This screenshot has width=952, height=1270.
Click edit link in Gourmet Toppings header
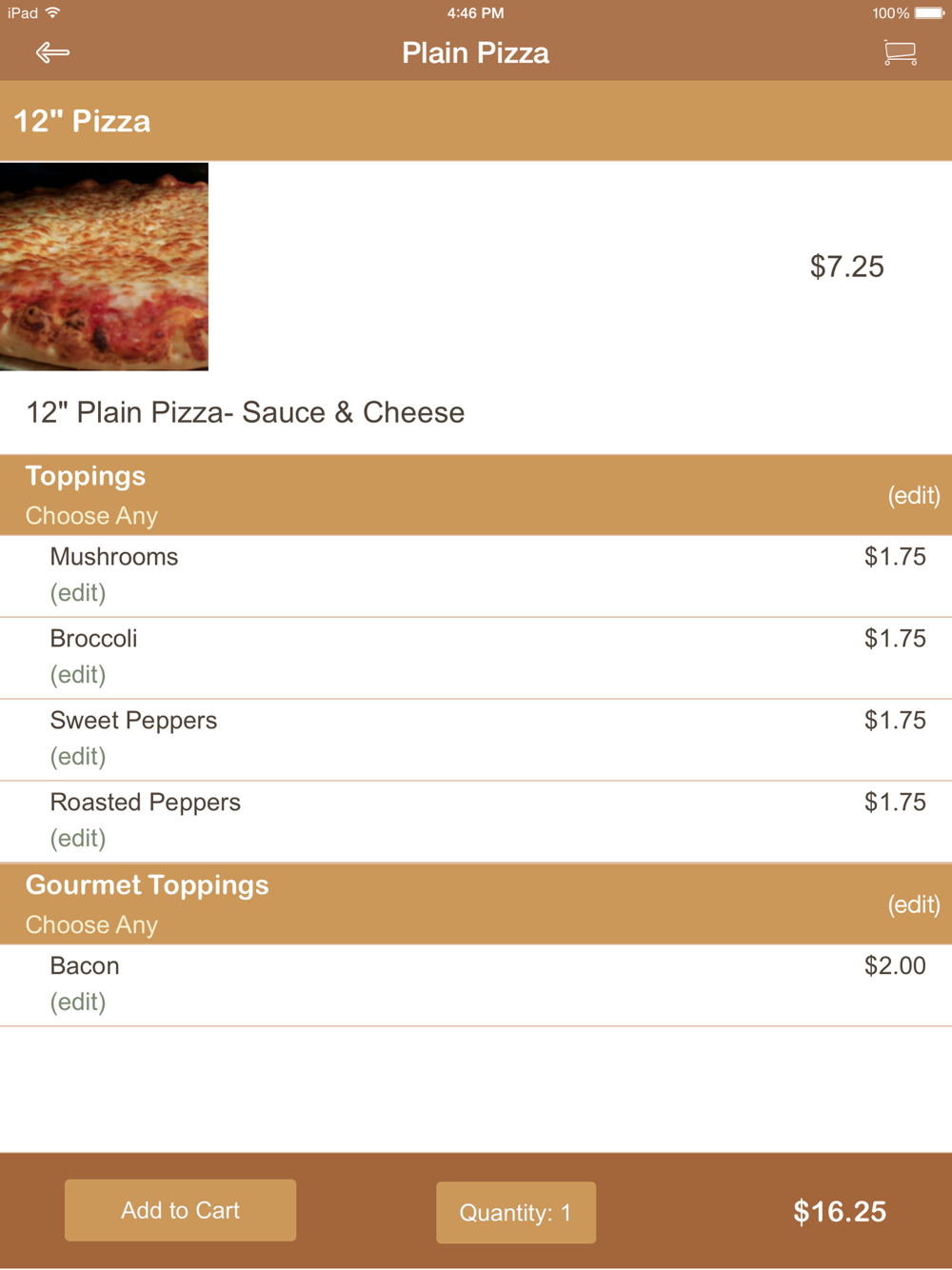point(914,904)
